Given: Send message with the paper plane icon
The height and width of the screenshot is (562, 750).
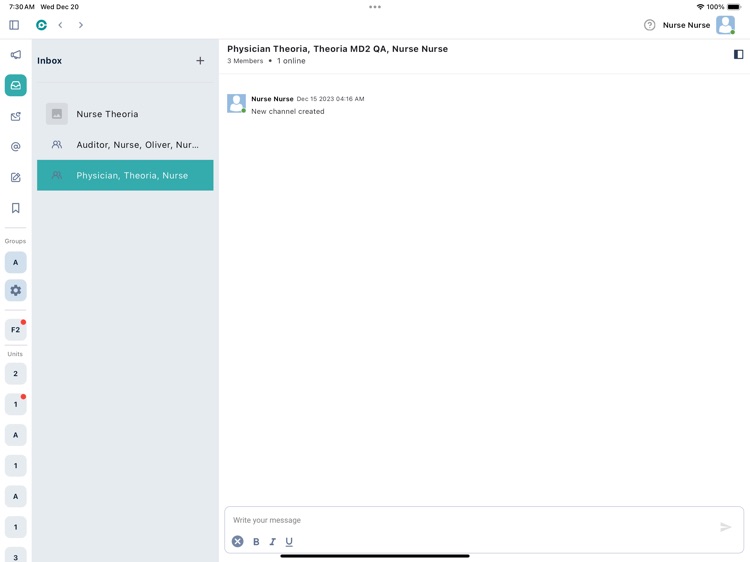Looking at the screenshot, I should [x=726, y=527].
